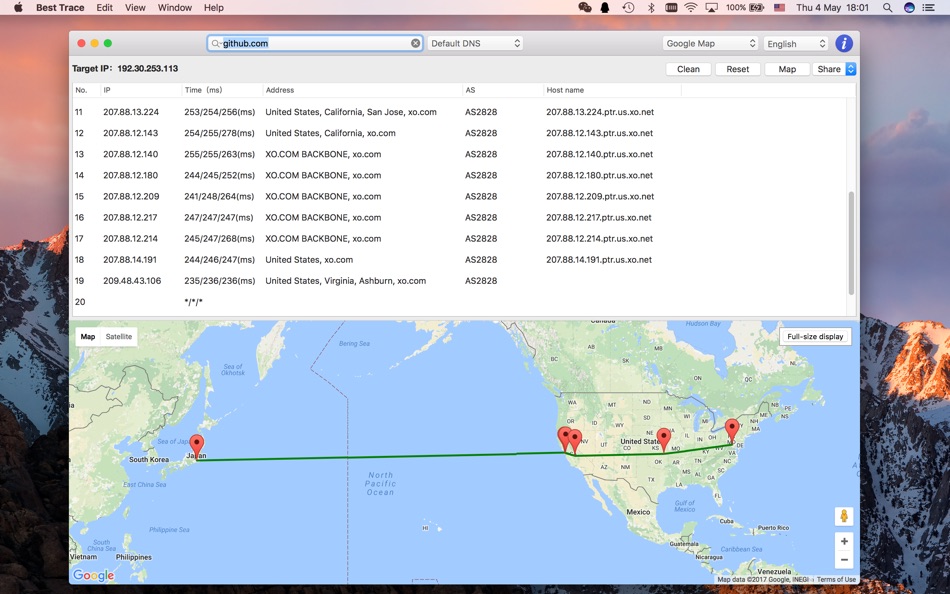Click the trace table vertical scrollbar

pyautogui.click(x=851, y=243)
